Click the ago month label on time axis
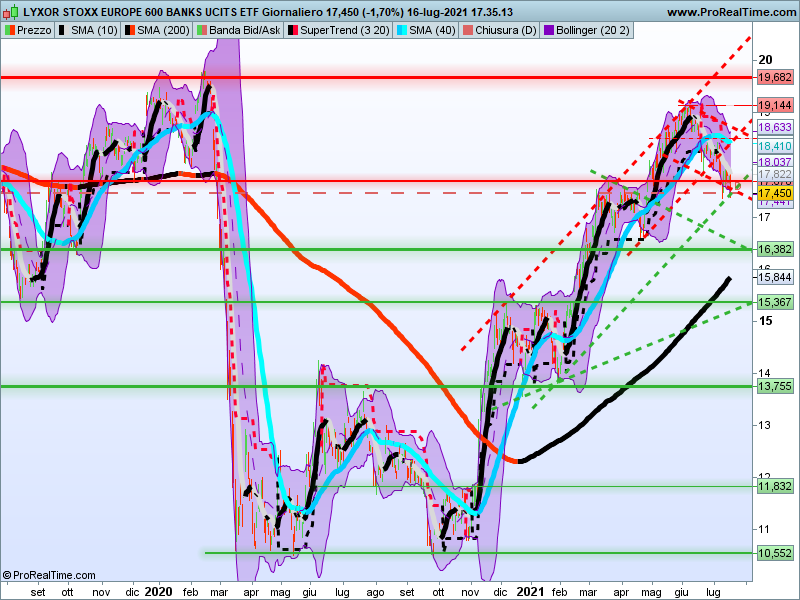This screenshot has height=600, width=800. (376, 592)
